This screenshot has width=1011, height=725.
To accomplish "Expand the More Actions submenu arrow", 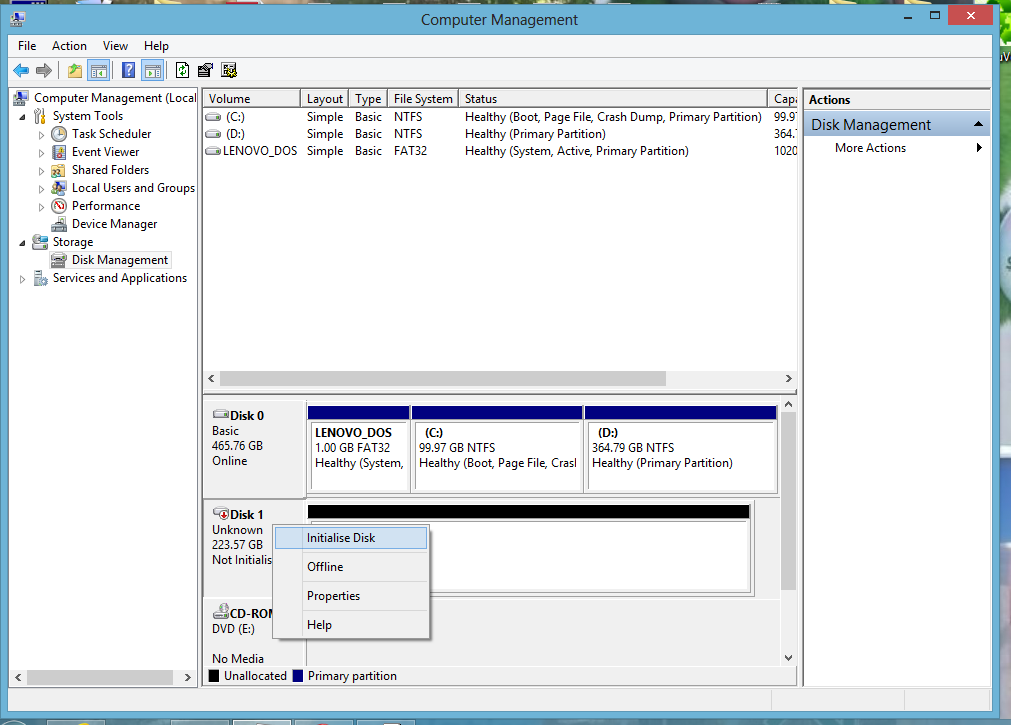I will coord(979,148).
